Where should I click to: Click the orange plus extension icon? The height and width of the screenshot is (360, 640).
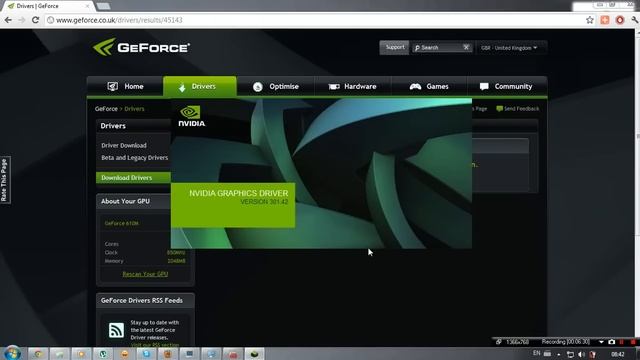pyautogui.click(x=605, y=20)
